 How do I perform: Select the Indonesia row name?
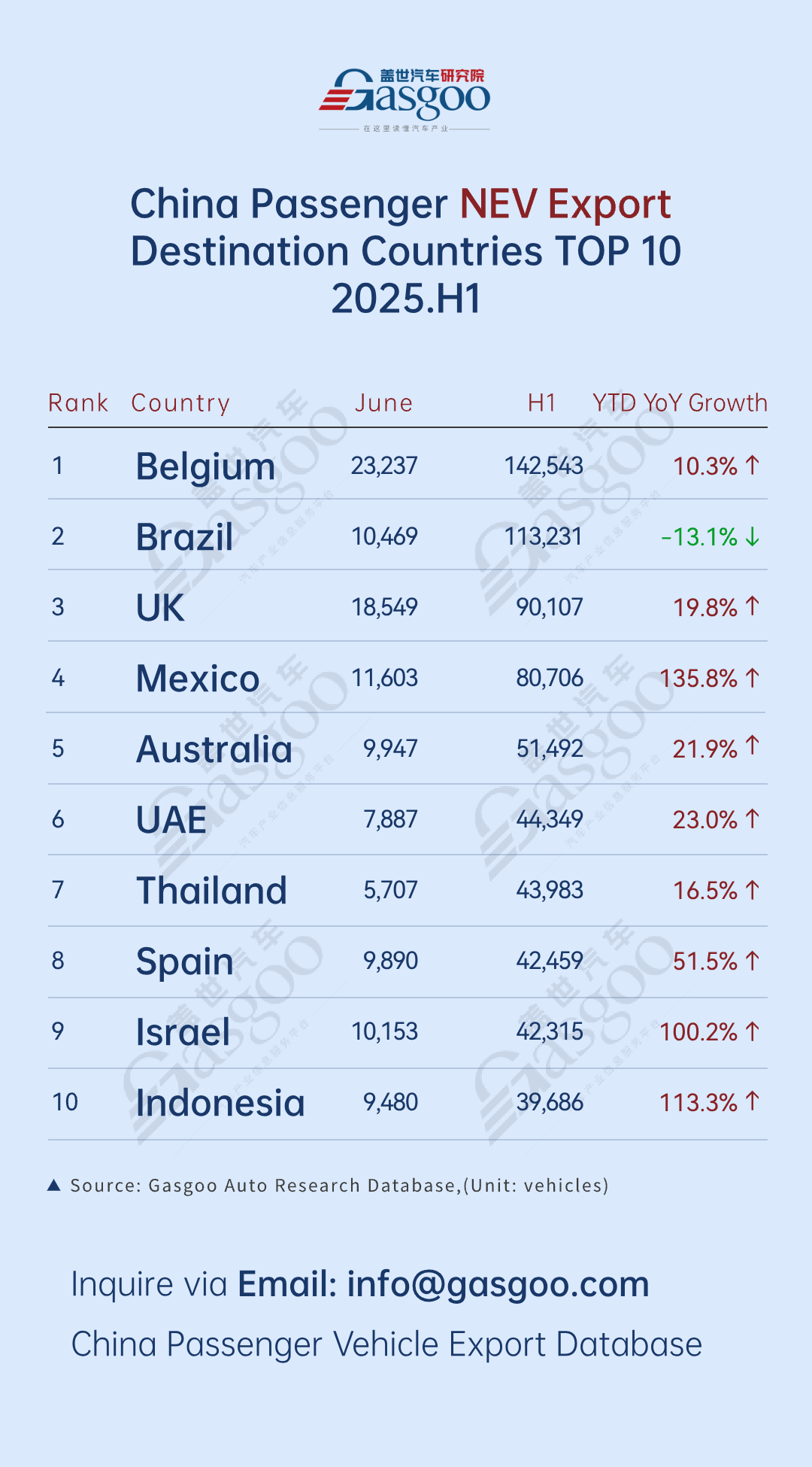(x=220, y=1103)
